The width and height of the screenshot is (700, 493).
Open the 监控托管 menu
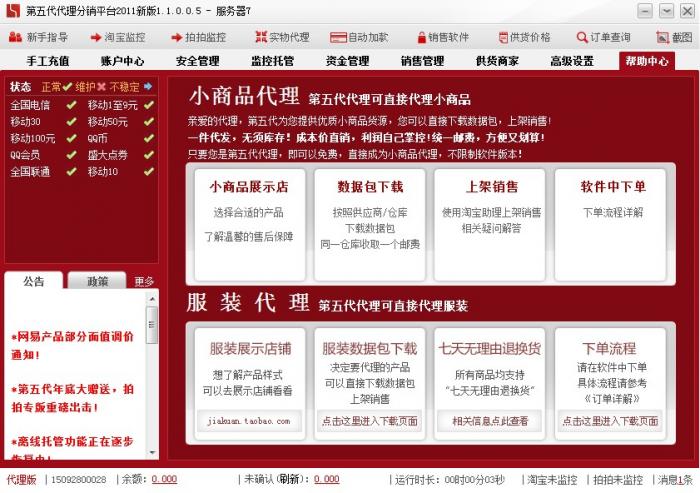pyautogui.click(x=272, y=61)
